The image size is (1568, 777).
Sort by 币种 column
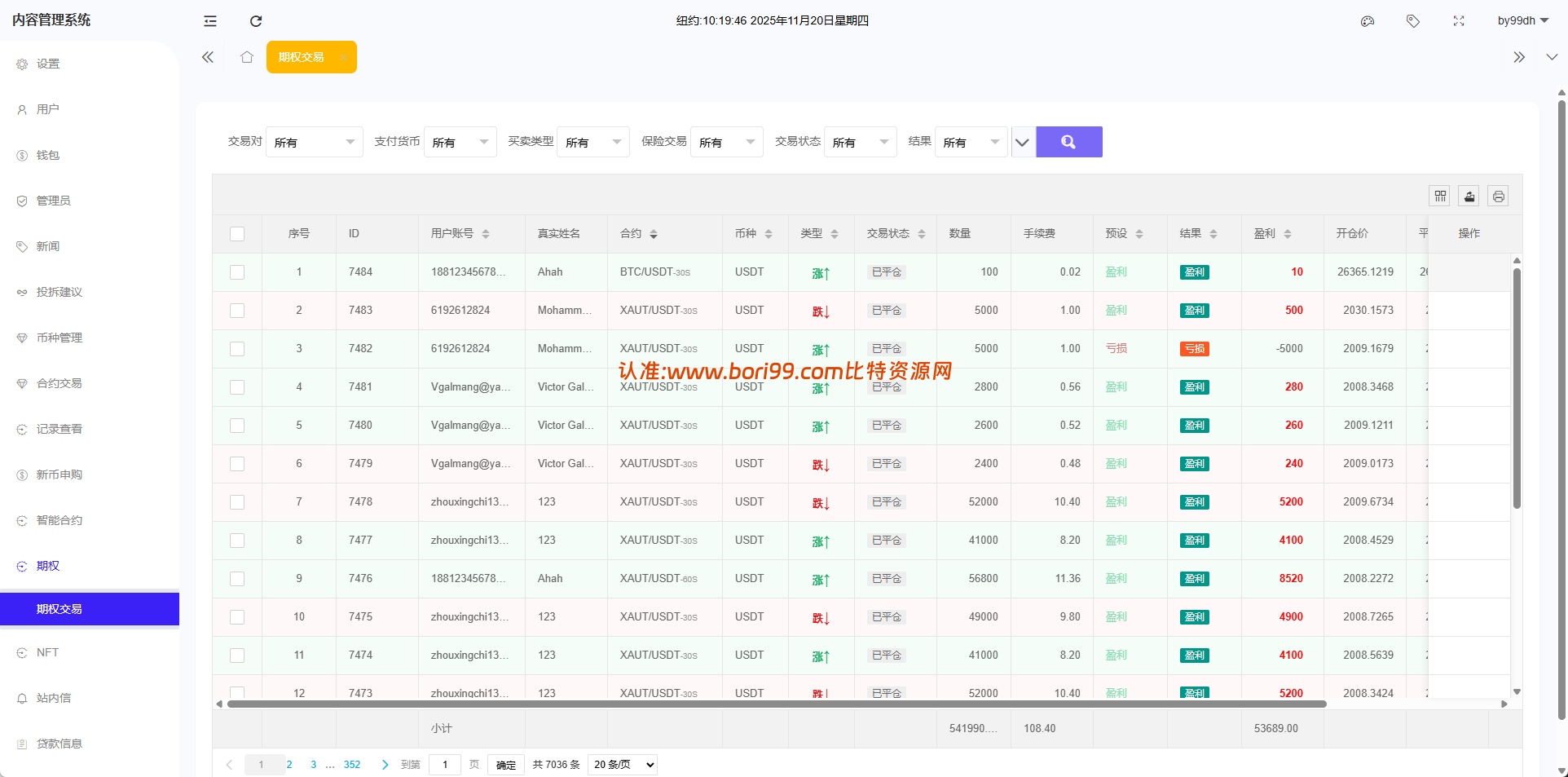pos(769,234)
